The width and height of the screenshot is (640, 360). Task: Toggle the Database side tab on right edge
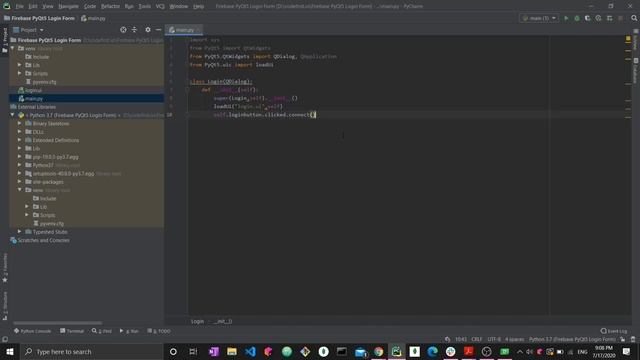pyautogui.click(x=636, y=71)
